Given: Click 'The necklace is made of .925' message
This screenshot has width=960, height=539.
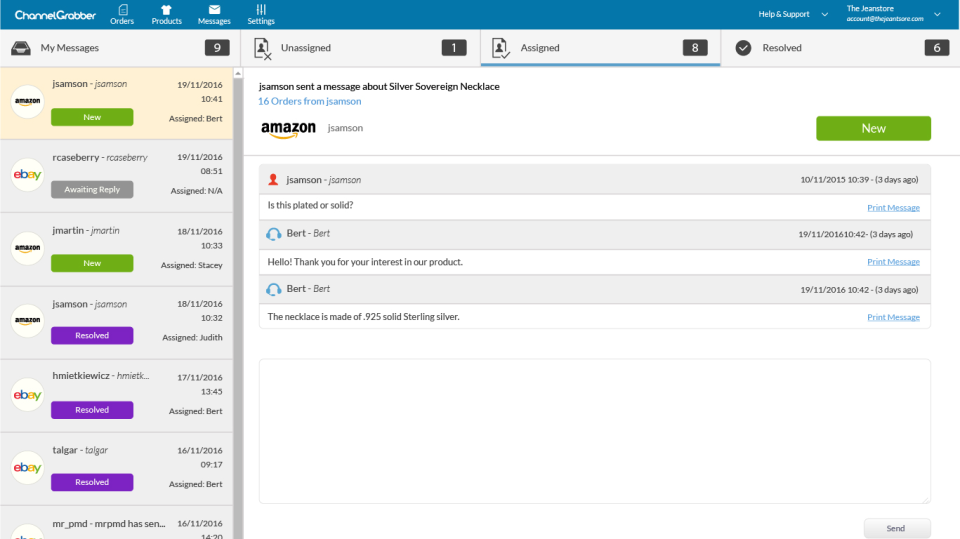Looking at the screenshot, I should click(363, 317).
